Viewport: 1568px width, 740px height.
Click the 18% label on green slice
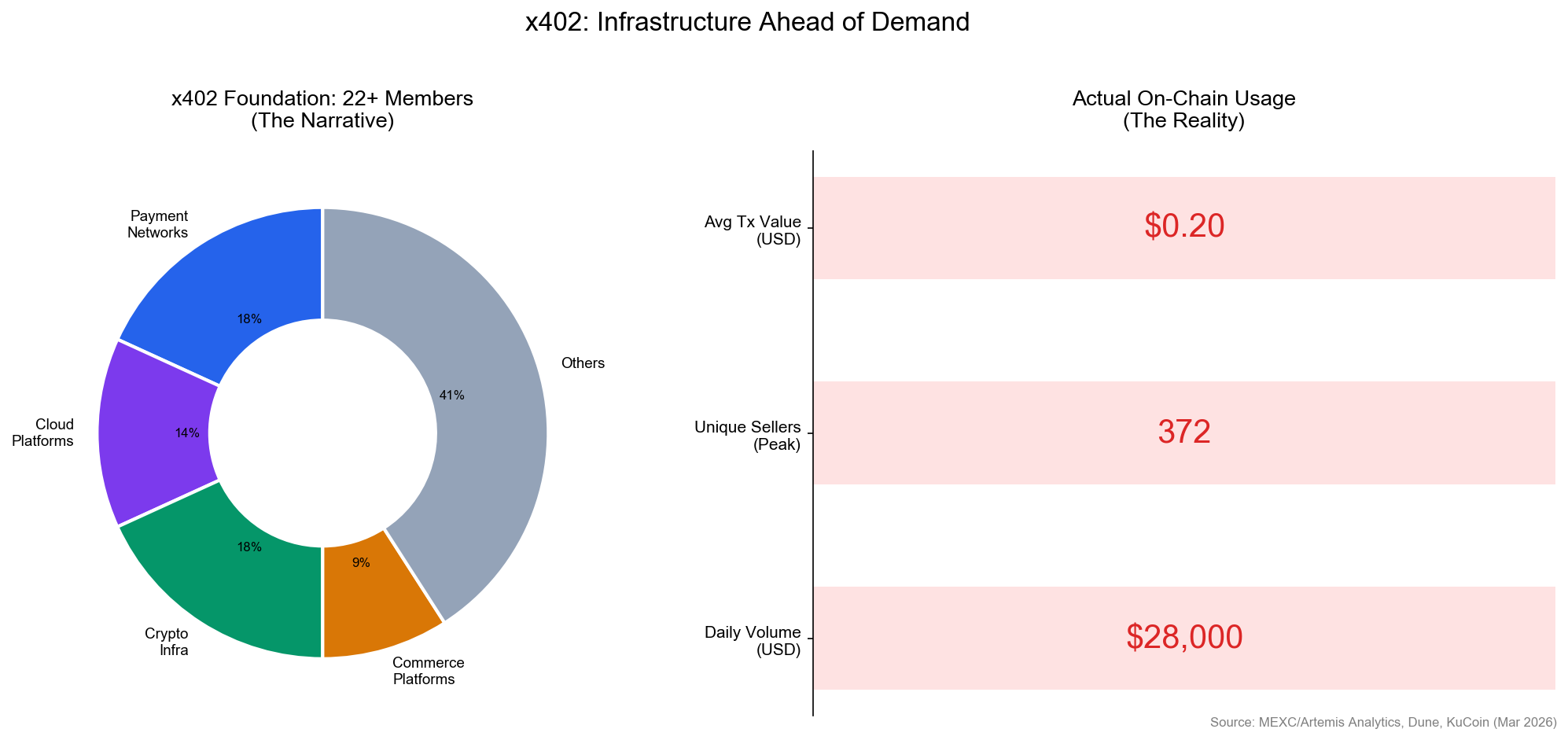[x=249, y=547]
